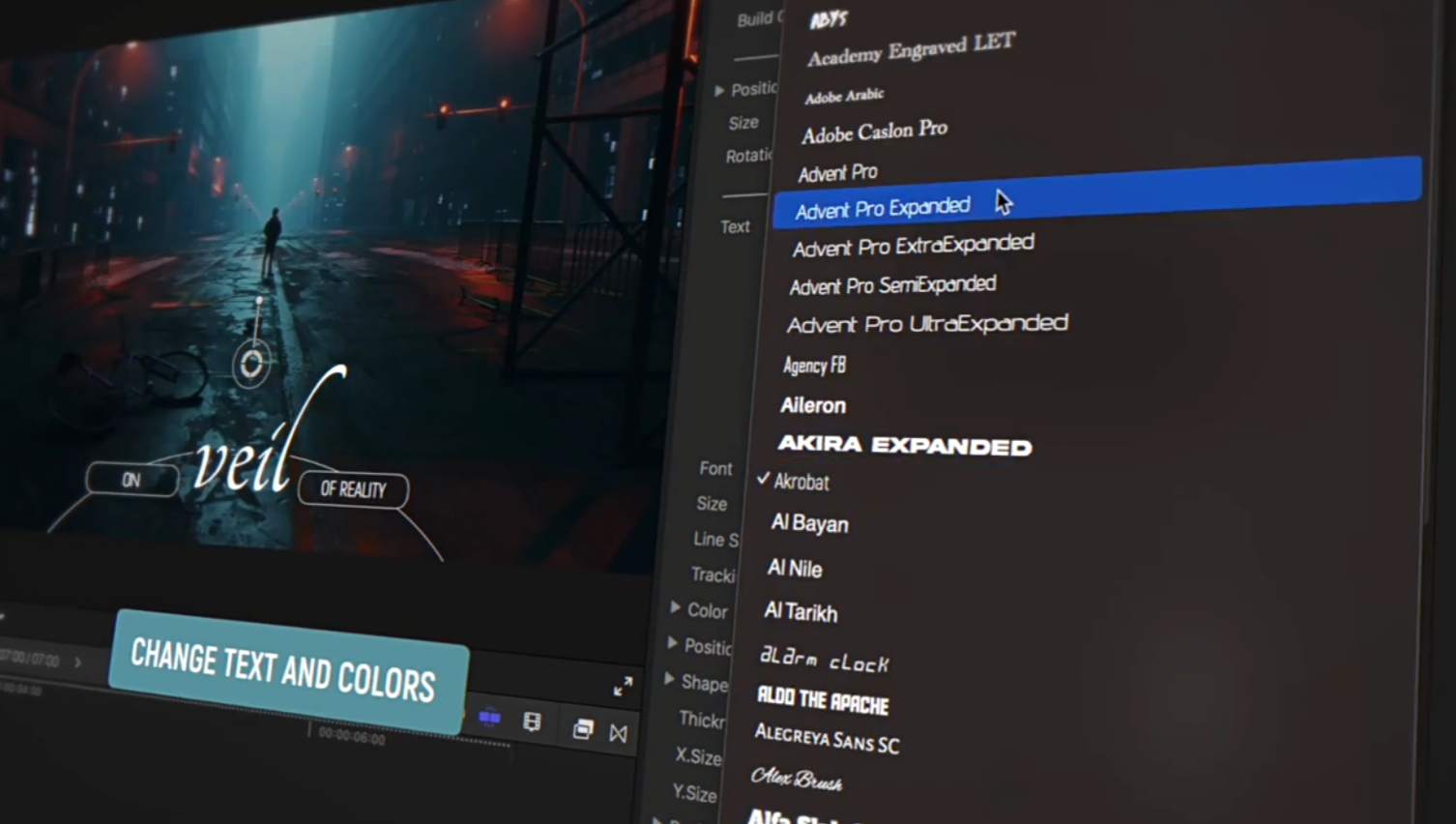Image resolution: width=1456 pixels, height=824 pixels.
Task: Pick Al Bayan from font list
Action: 809,523
